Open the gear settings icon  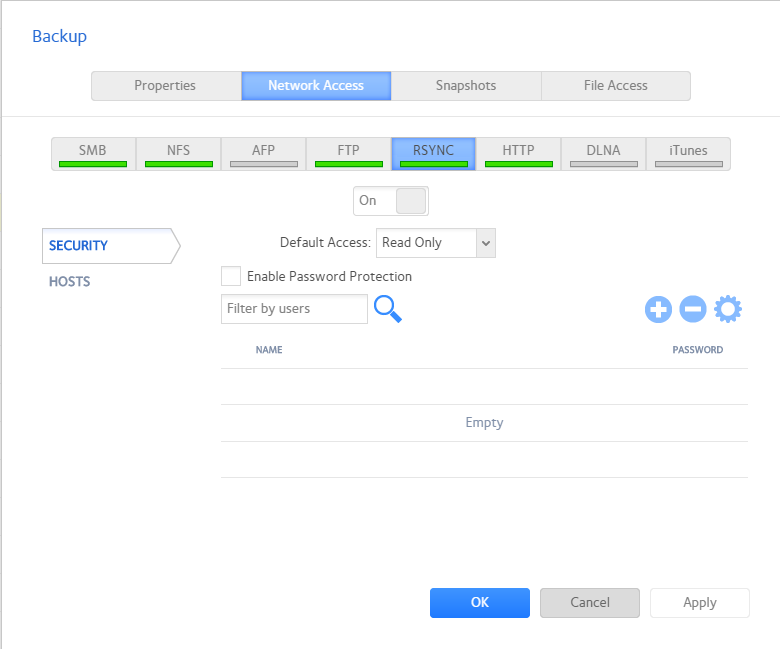[x=728, y=310]
